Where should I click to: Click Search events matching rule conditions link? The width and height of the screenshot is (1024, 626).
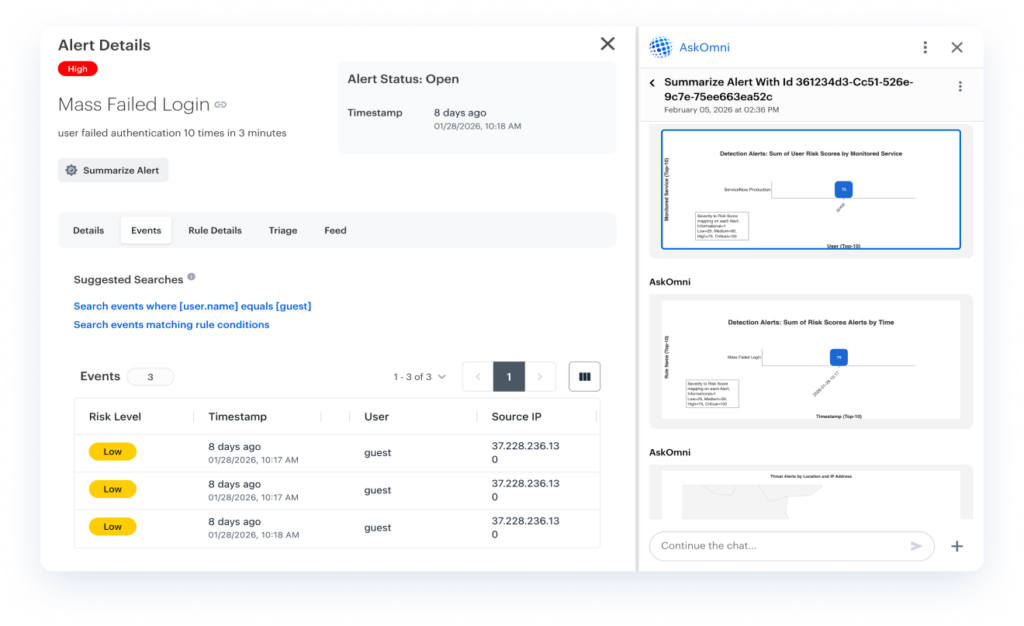click(171, 325)
